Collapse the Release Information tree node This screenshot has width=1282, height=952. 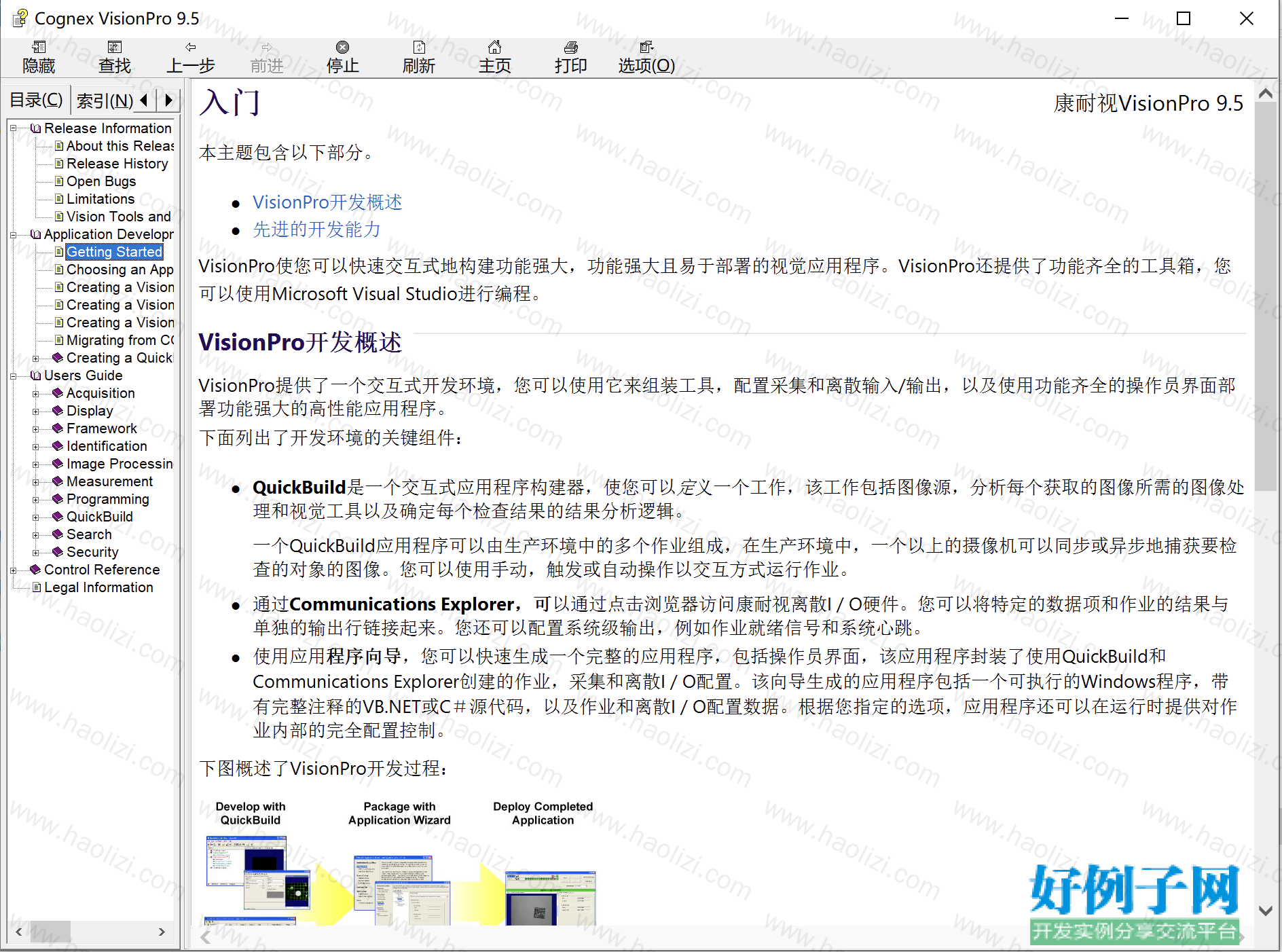click(x=13, y=128)
